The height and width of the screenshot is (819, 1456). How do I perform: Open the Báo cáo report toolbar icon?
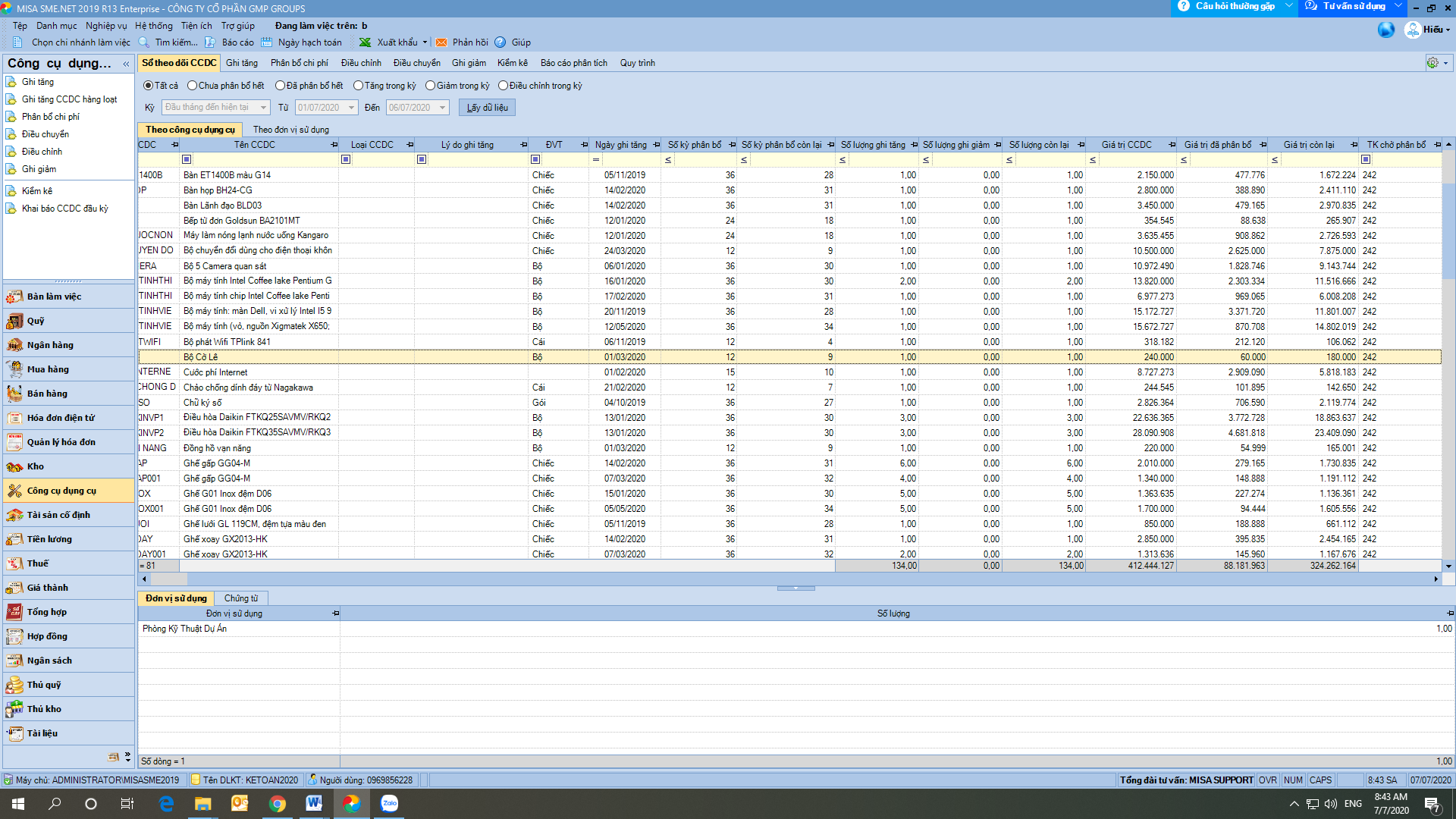pos(212,42)
